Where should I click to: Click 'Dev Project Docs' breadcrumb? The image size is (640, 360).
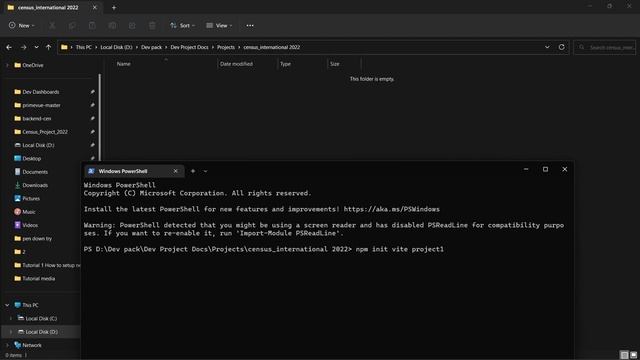point(189,47)
